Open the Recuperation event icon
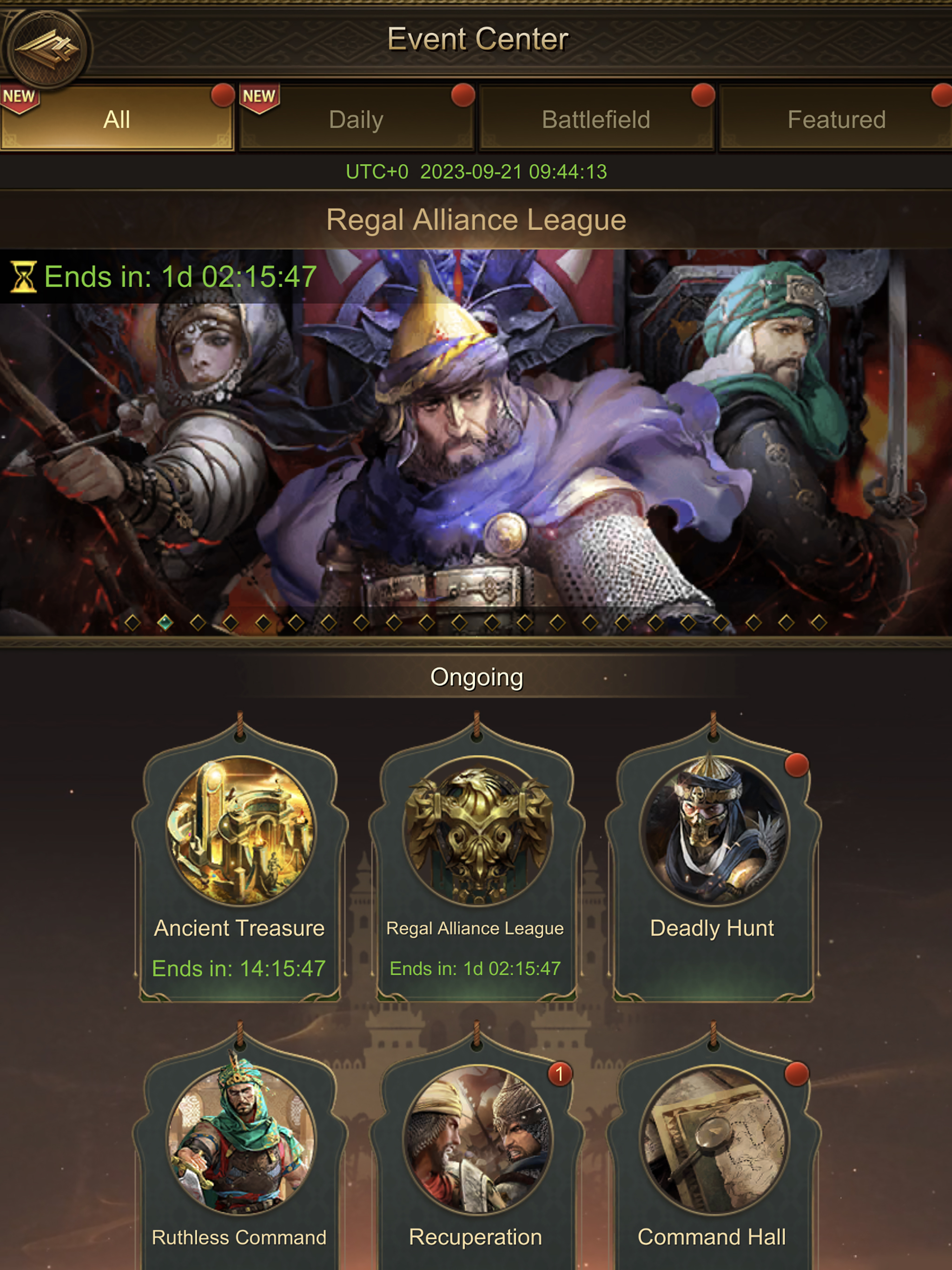This screenshot has width=952, height=1270. (478, 1139)
